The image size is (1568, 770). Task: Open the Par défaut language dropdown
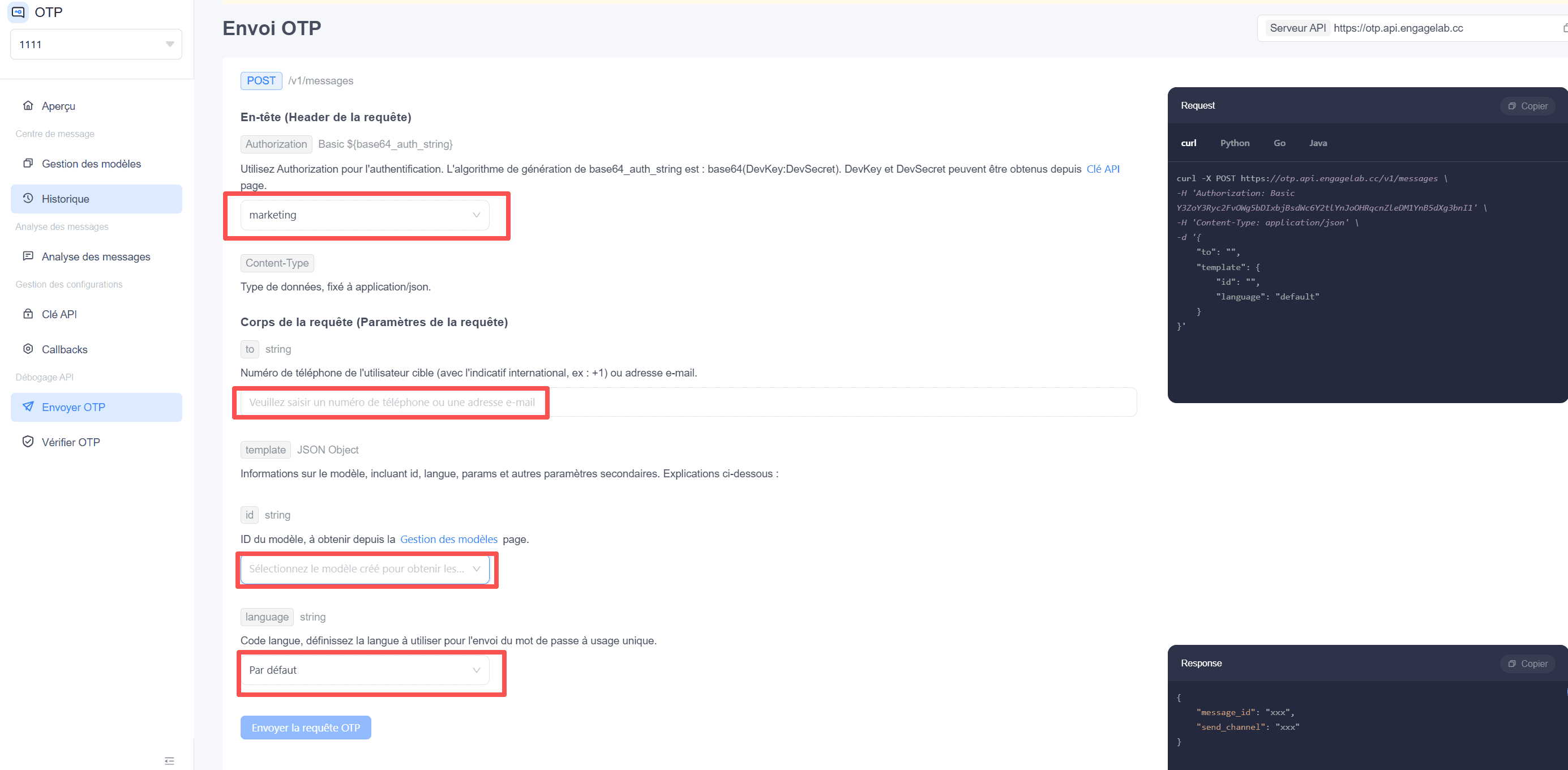click(x=365, y=670)
